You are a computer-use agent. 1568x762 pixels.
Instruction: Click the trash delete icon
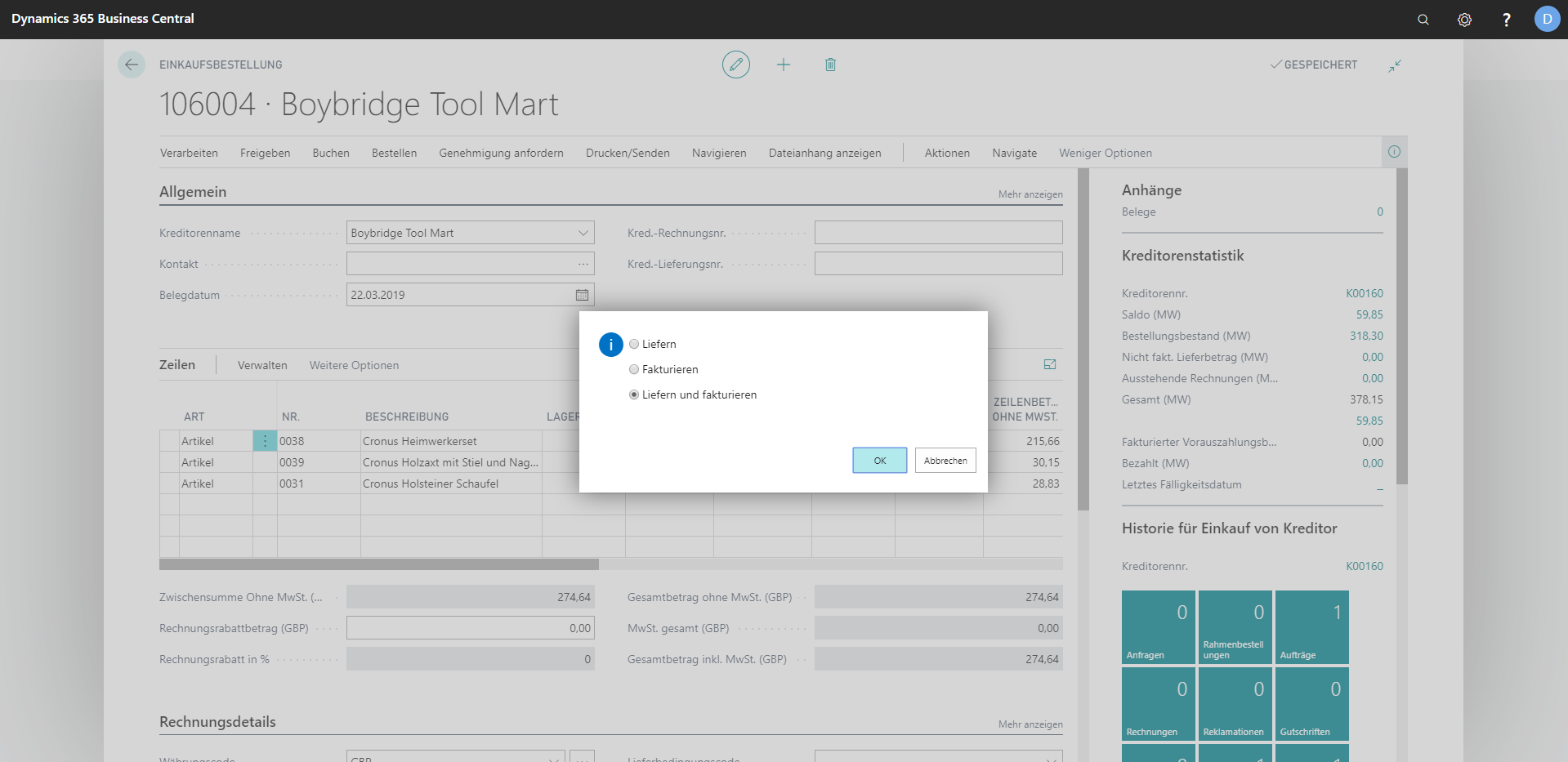[x=830, y=65]
